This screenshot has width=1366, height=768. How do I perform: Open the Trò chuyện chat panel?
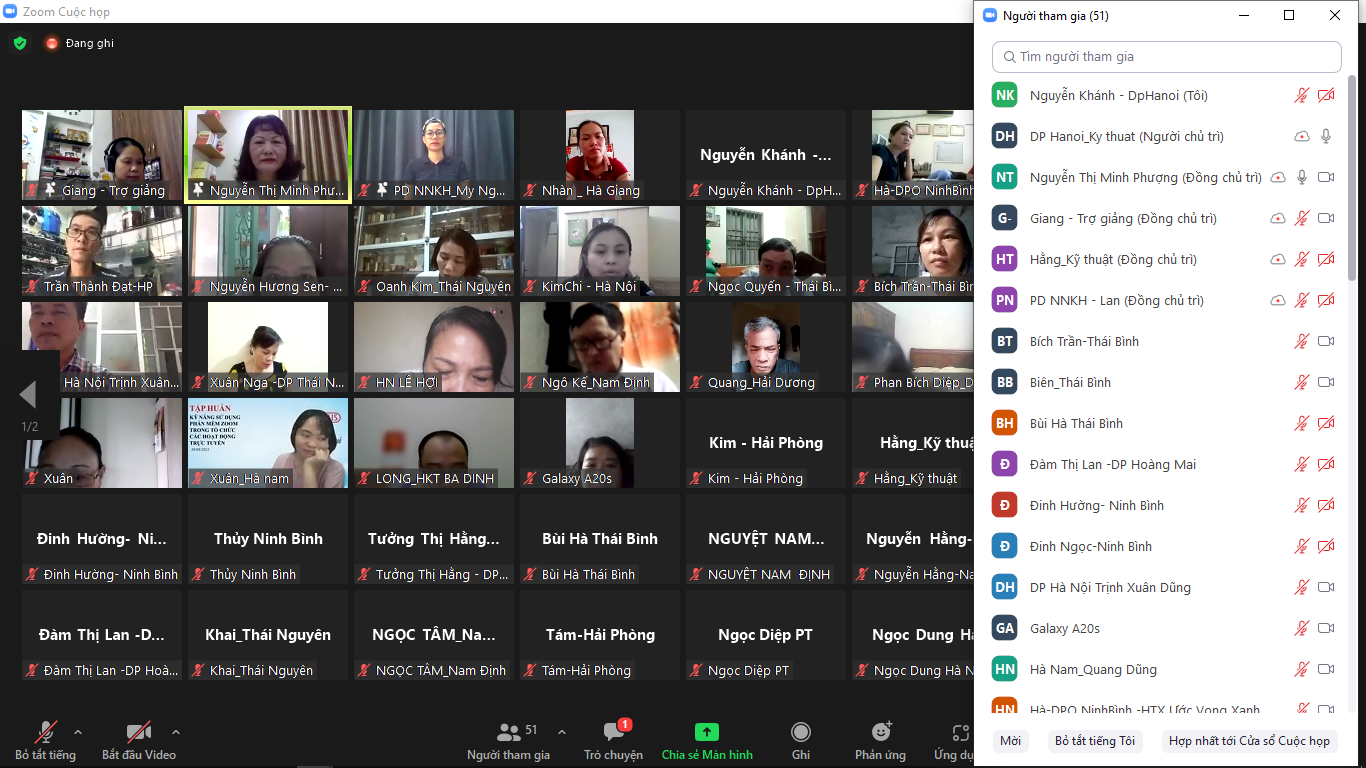click(614, 741)
